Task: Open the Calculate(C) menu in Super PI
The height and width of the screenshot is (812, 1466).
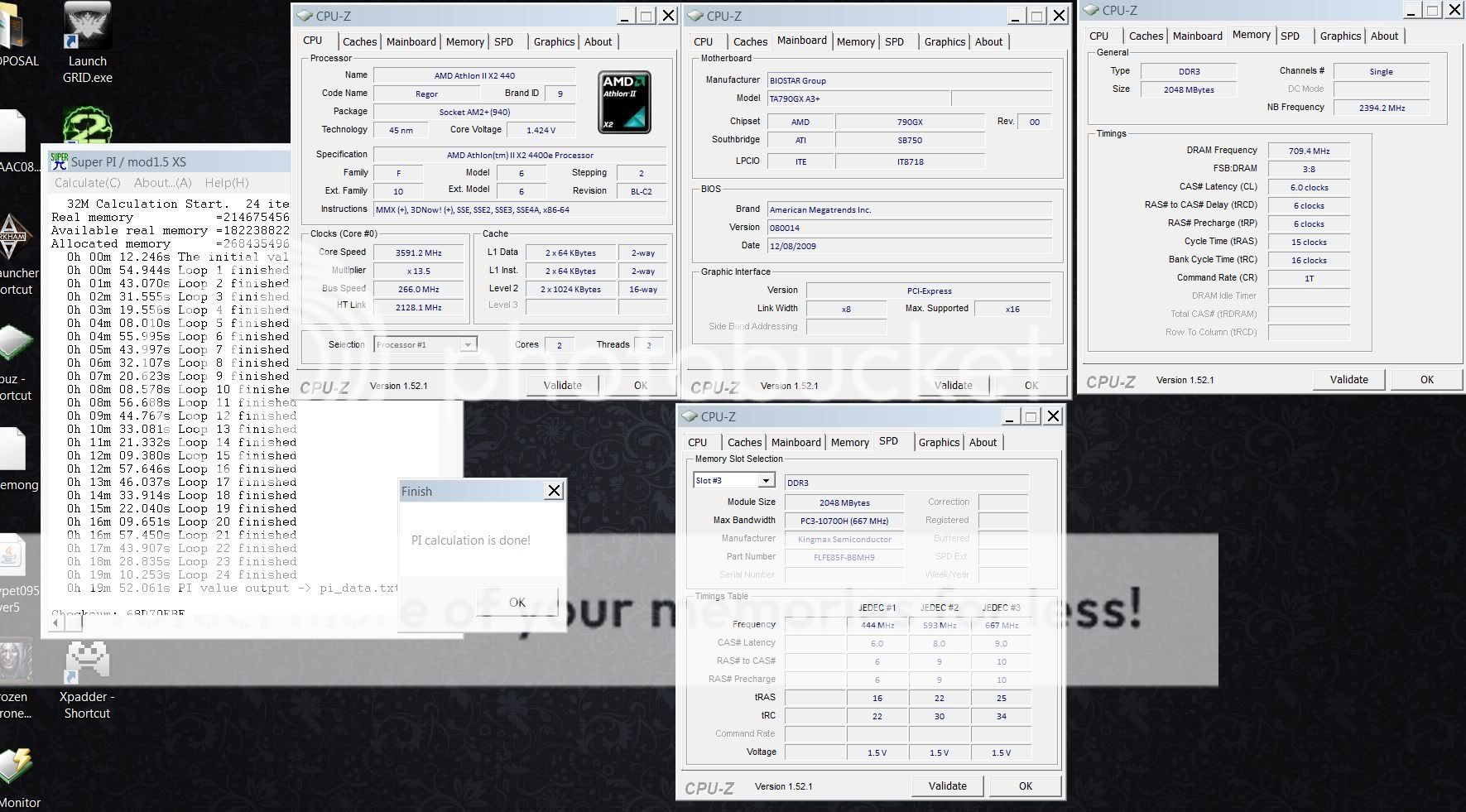Action: click(x=87, y=183)
